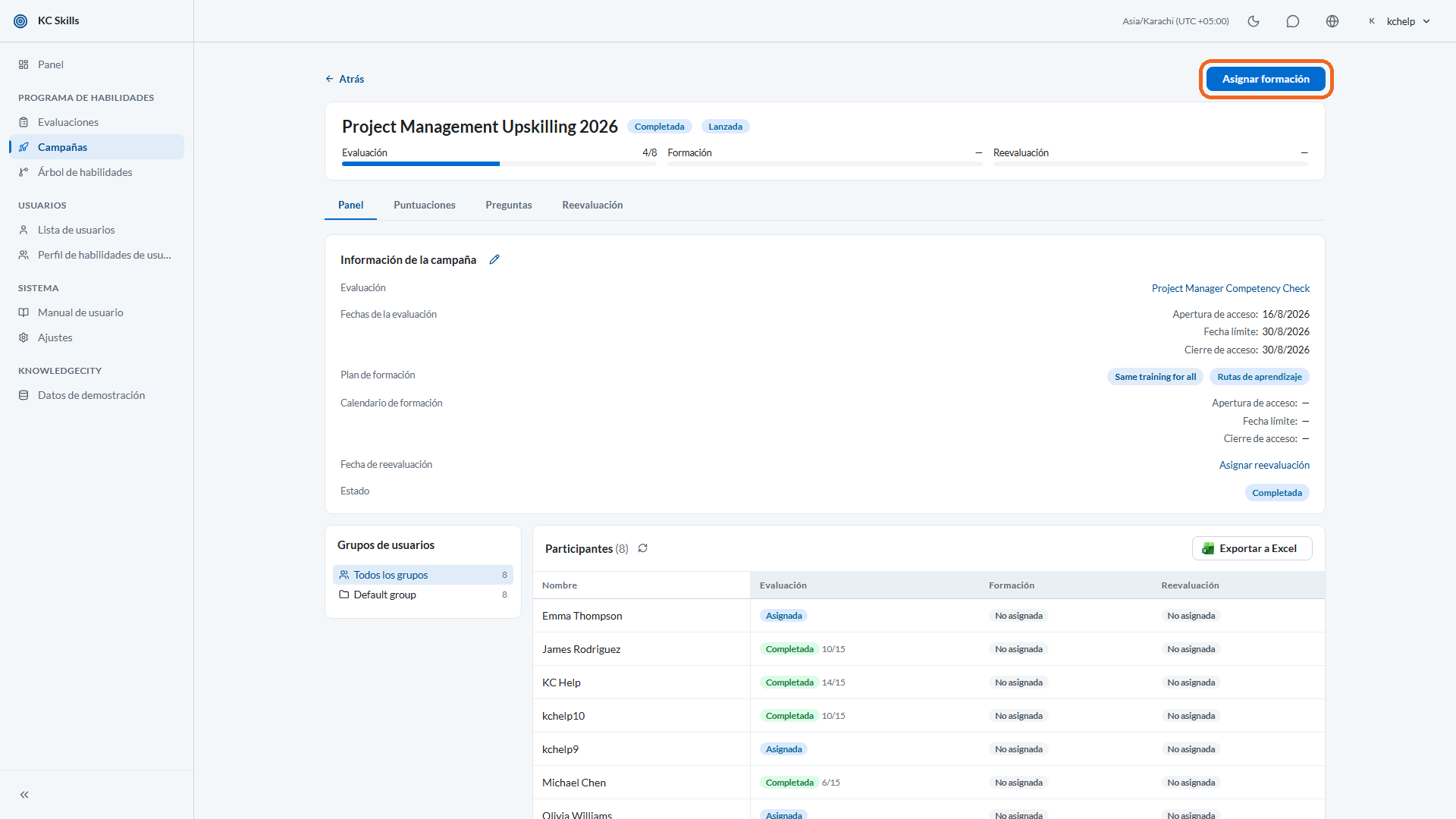Select the Panel tab

(350, 205)
